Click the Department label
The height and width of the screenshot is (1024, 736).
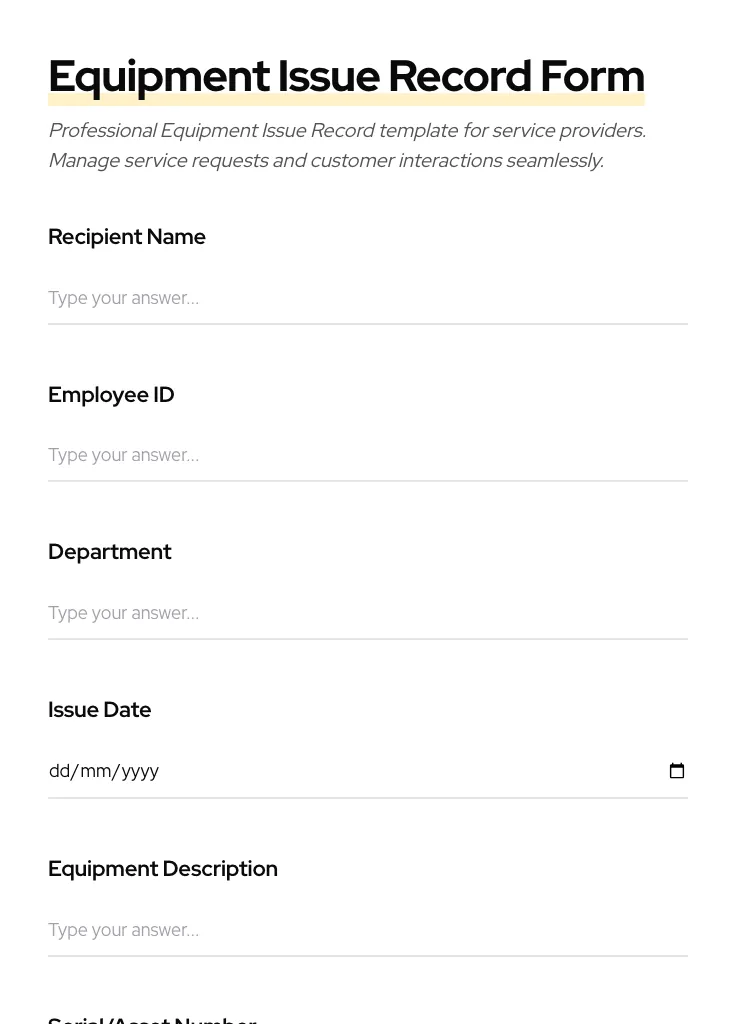[110, 552]
